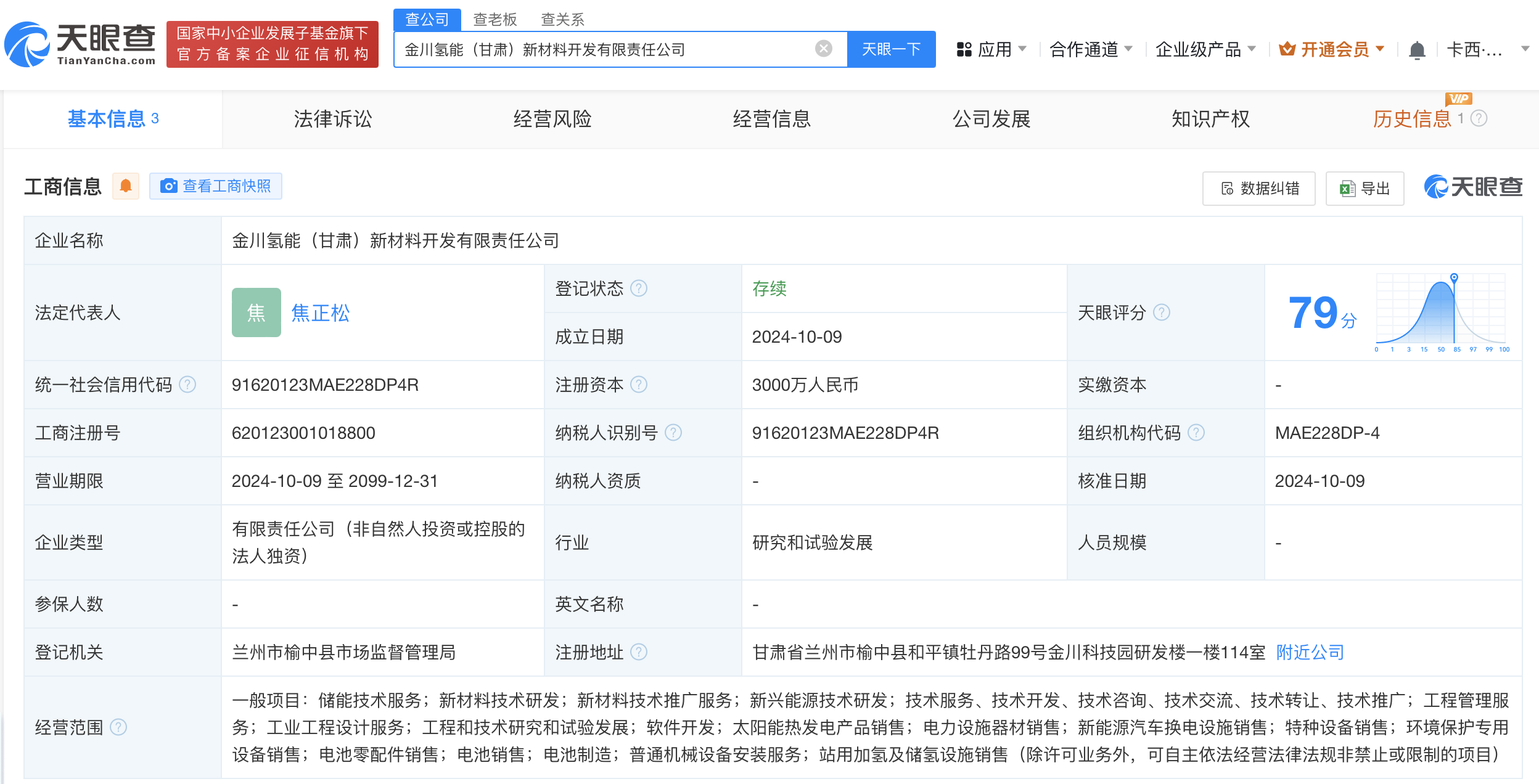Open the notifications bell in the header
This screenshot has height=784, width=1539.
[x=1417, y=49]
